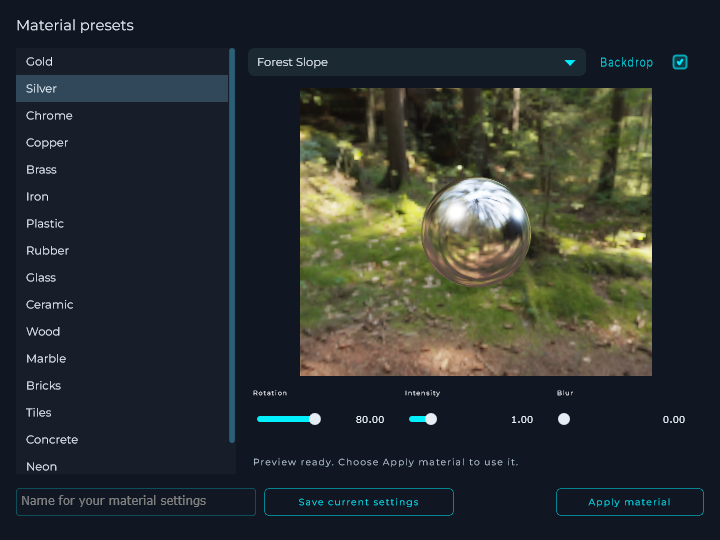Click the Apply material button
This screenshot has height=540, width=720.
coord(630,502)
